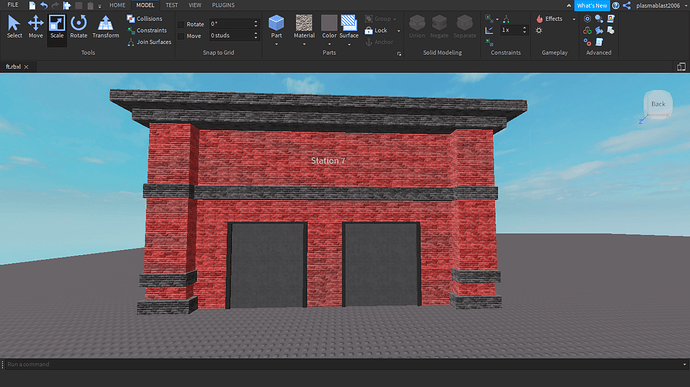Viewport: 690px width, 387px height.
Task: Click the bottom constraint icon in Constraints
Action: pyautogui.click(x=489, y=42)
